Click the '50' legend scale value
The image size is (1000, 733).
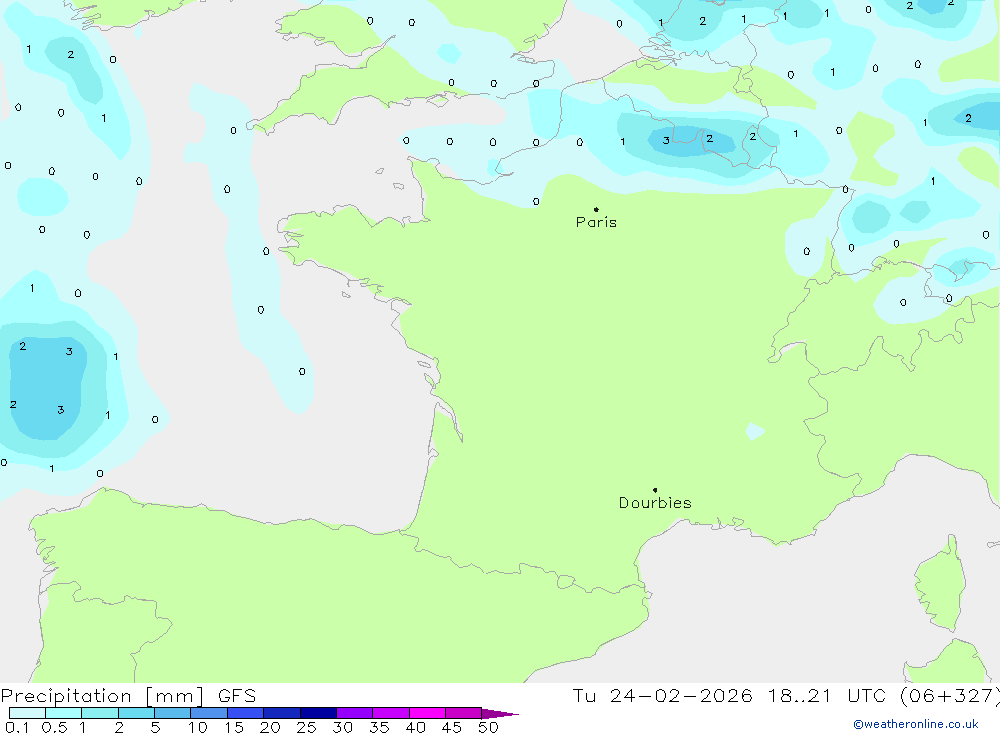click(488, 727)
